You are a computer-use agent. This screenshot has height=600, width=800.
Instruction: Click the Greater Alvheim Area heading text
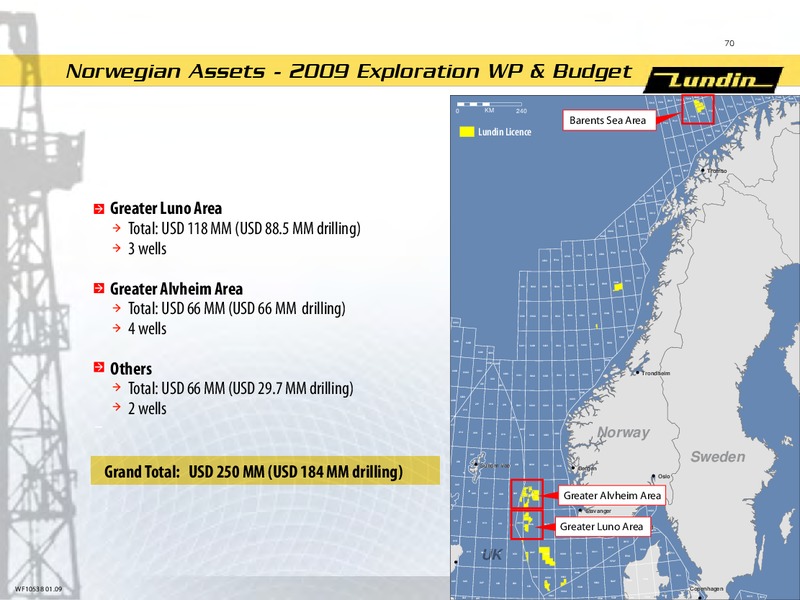pos(177,289)
